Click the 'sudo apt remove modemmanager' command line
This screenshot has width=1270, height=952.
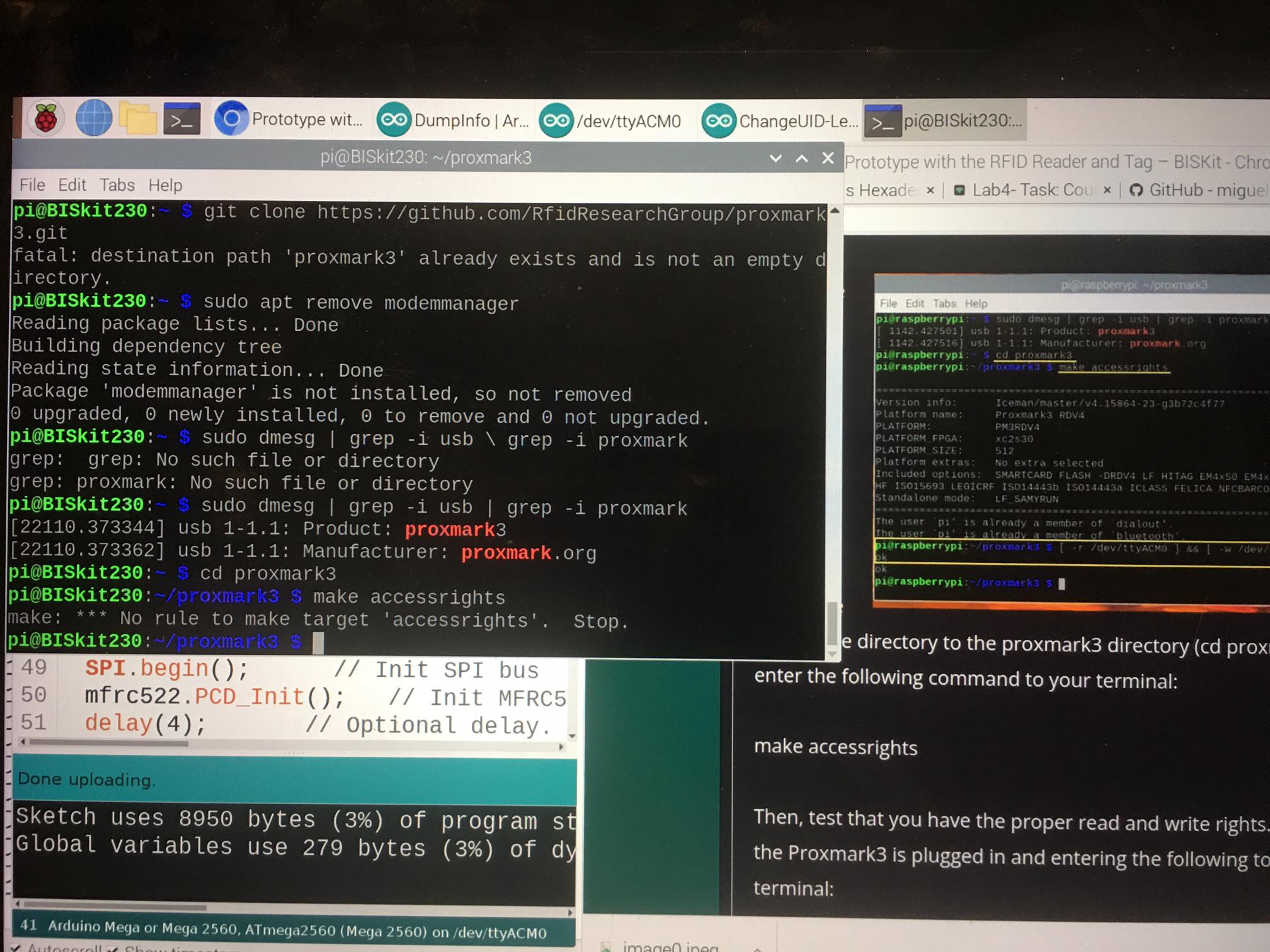tap(265, 302)
